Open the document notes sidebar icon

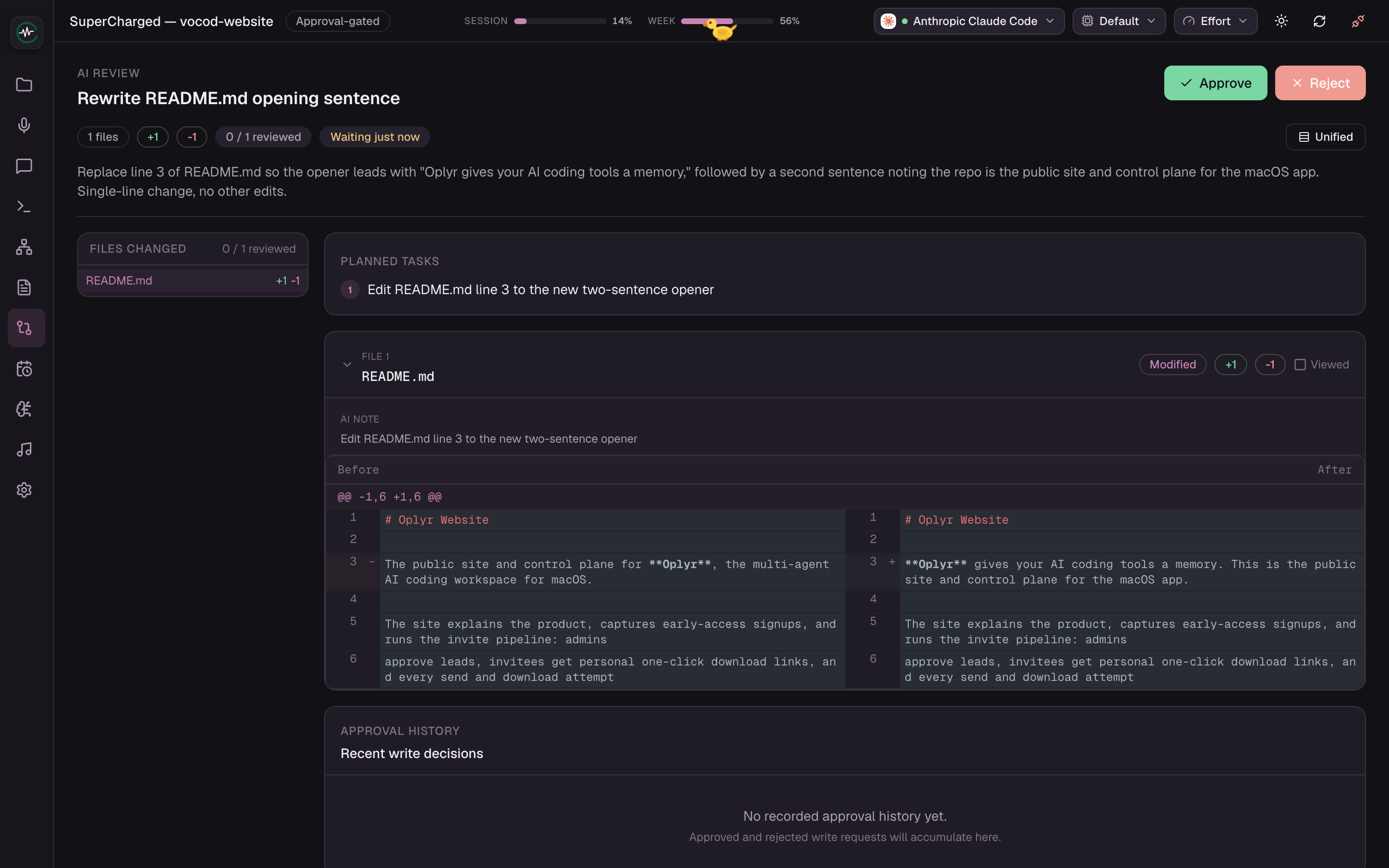click(24, 287)
